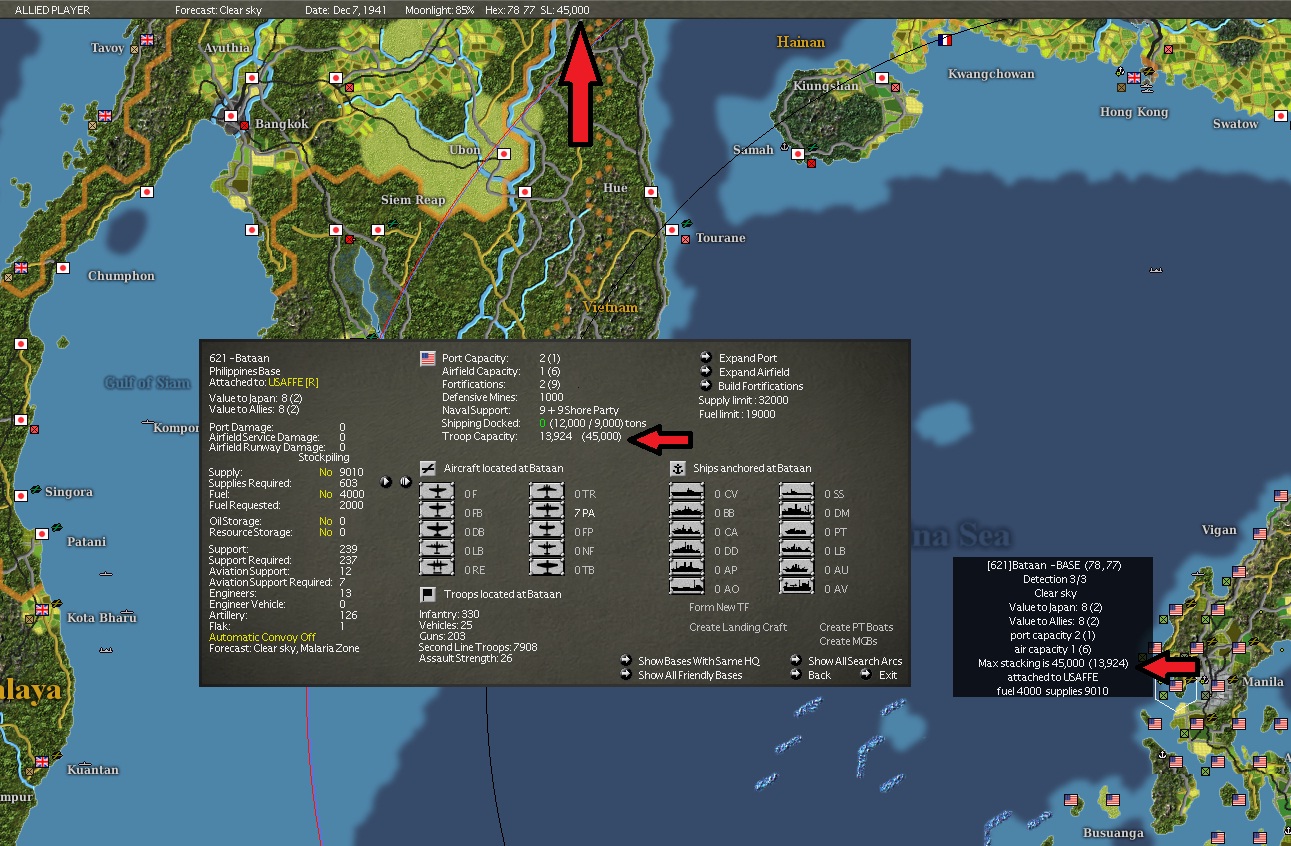This screenshot has height=846, width=1291.
Task: Select the 0 AV seaplane tender icon
Action: pos(797,588)
